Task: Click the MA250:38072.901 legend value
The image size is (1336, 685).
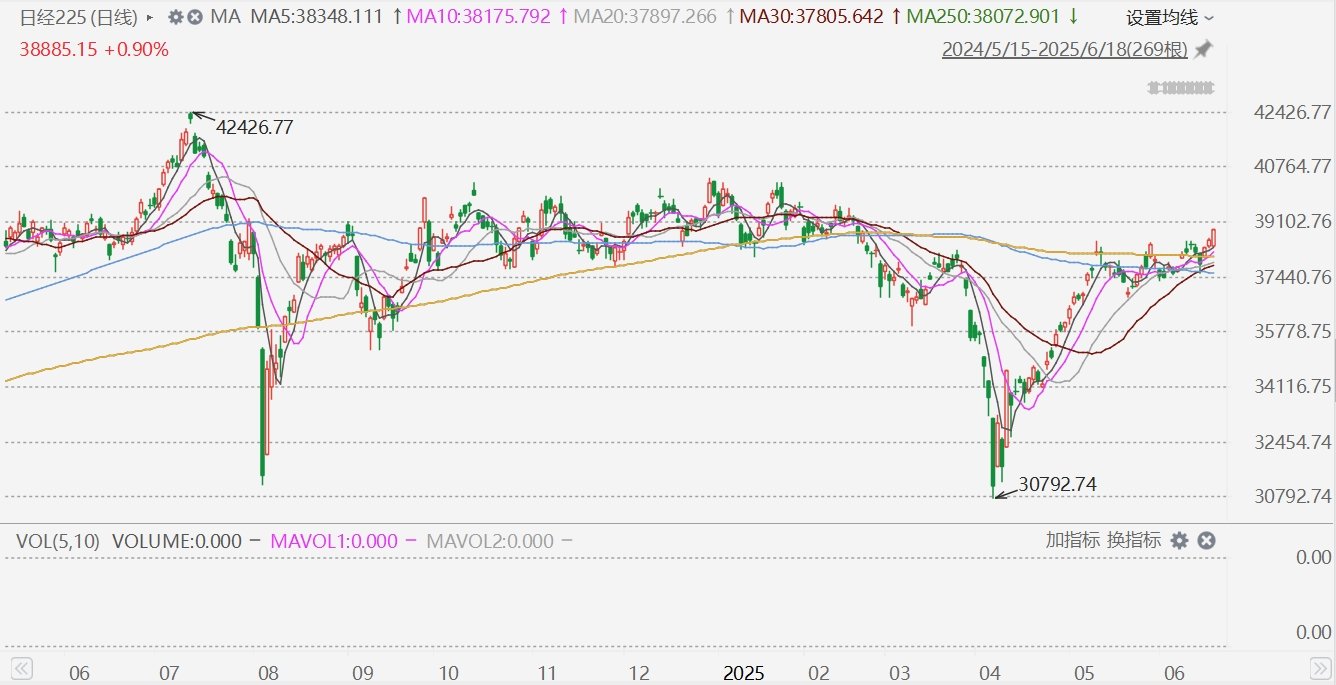Action: [x=985, y=17]
